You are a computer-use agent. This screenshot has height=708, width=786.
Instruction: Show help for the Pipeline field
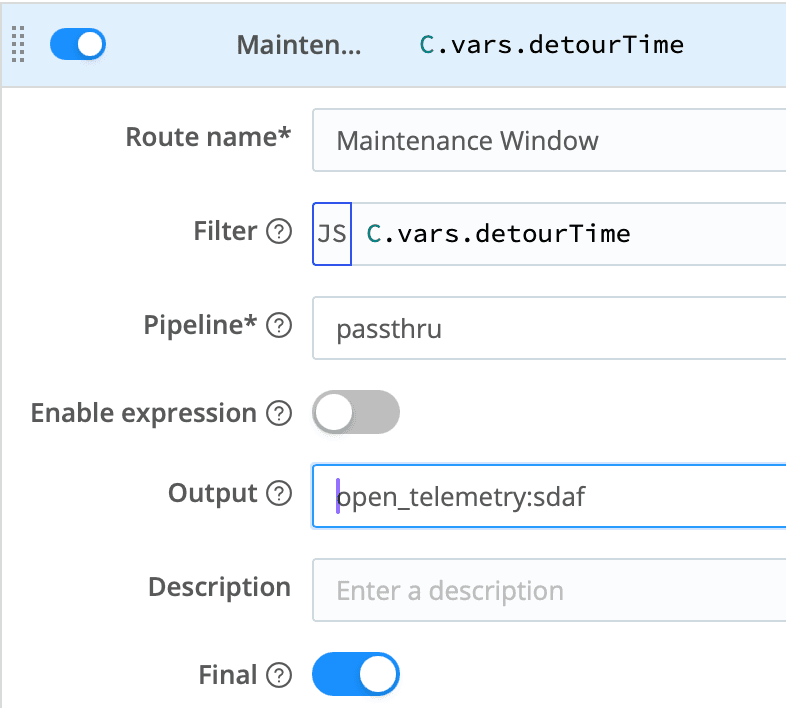(x=280, y=326)
